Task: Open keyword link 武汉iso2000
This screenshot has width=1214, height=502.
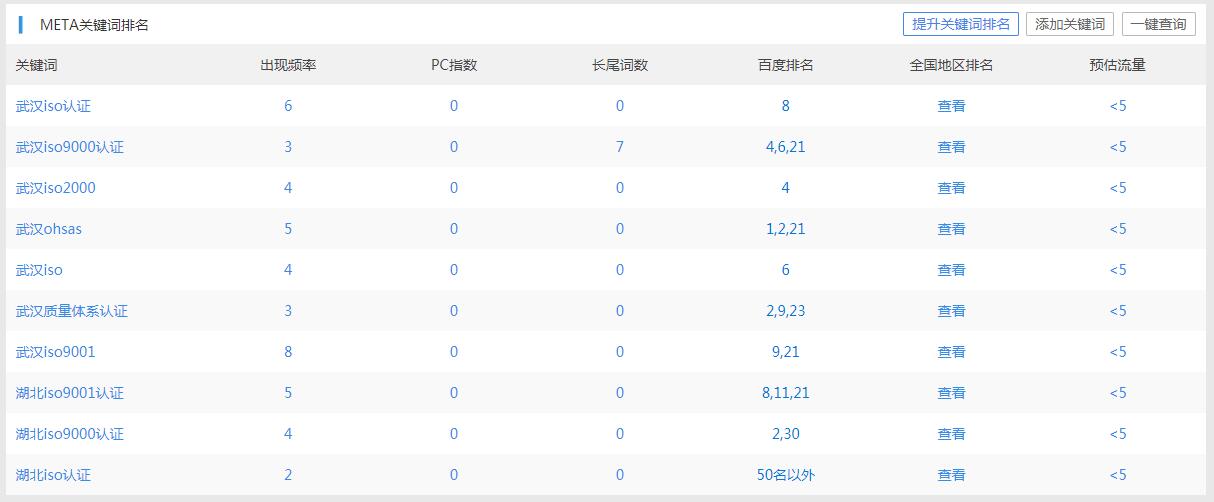Action: (56, 188)
